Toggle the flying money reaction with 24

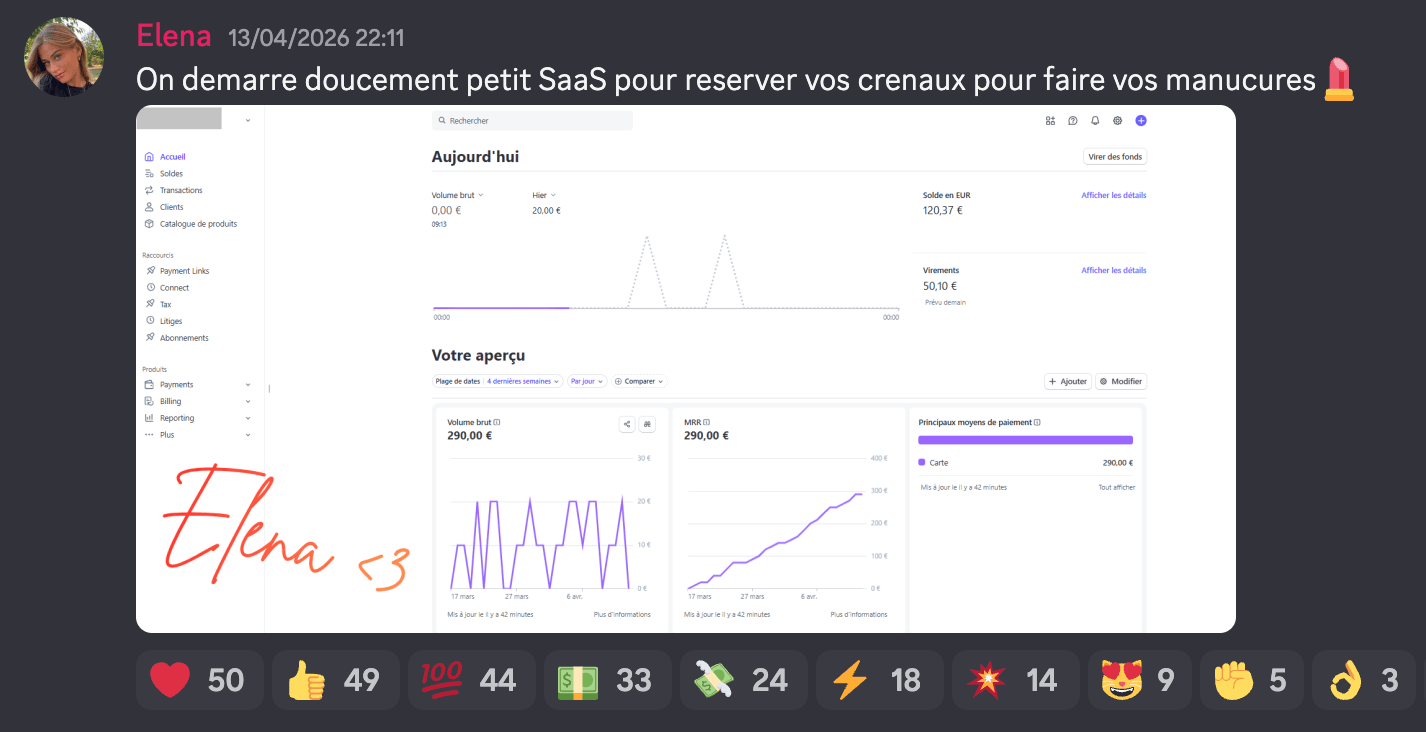pyautogui.click(x=743, y=680)
